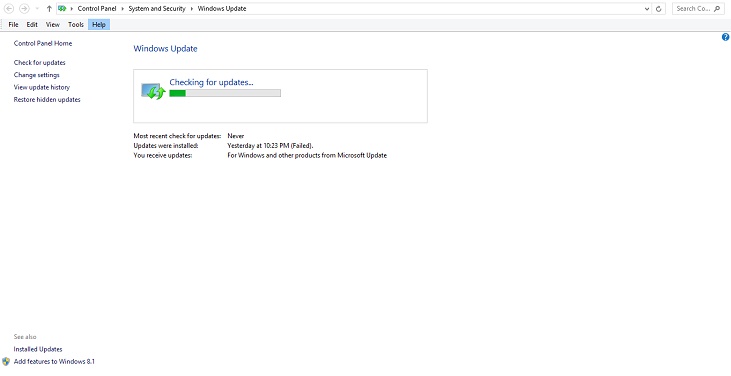The image size is (731, 376).
Task: Open the address bar history dropdown
Action: 647,8
